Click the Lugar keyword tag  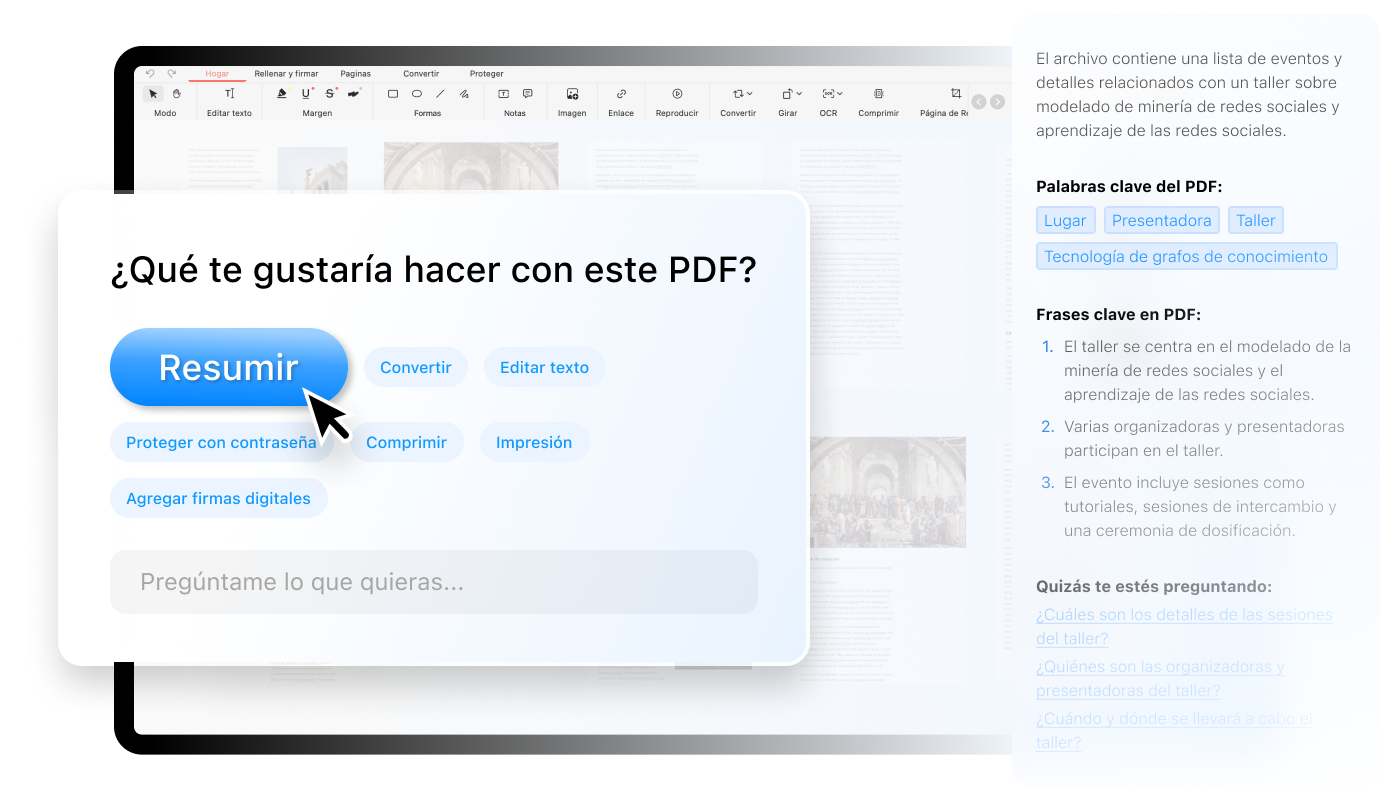[x=1066, y=220]
